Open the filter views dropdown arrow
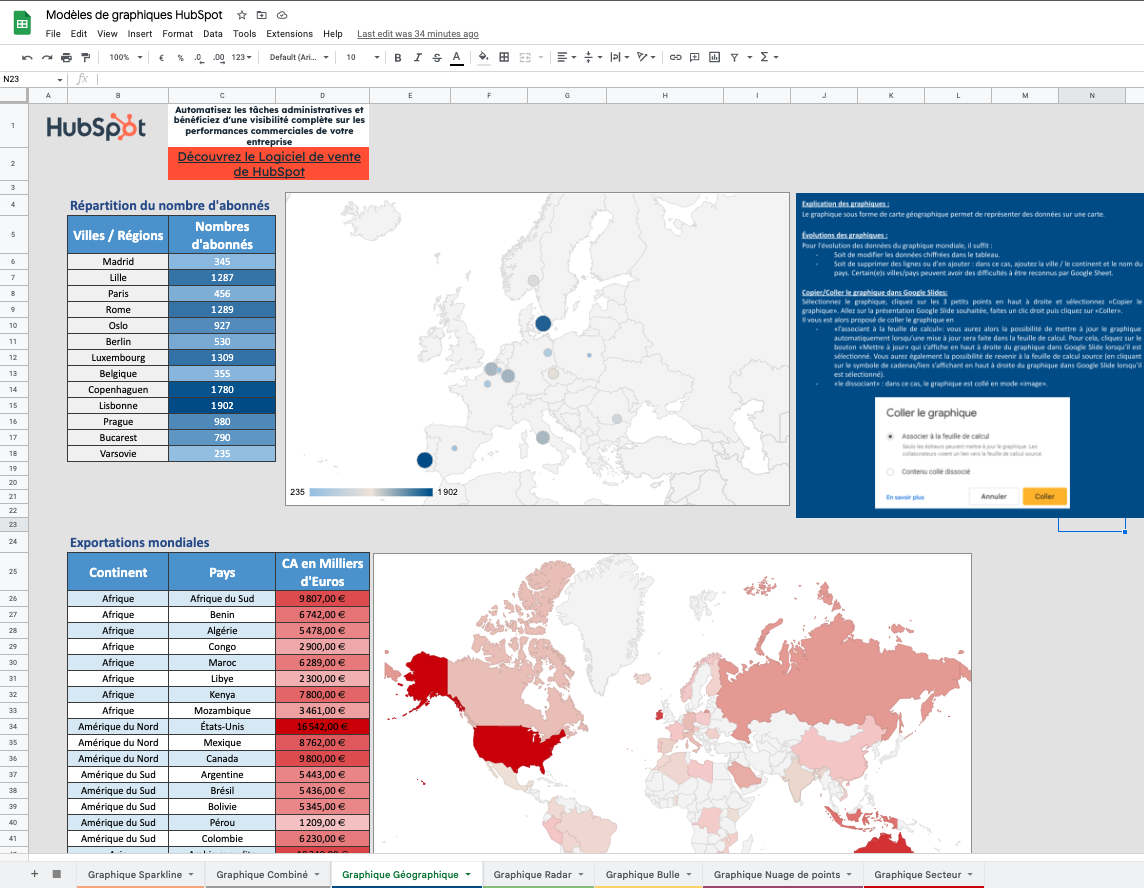 pos(749,58)
